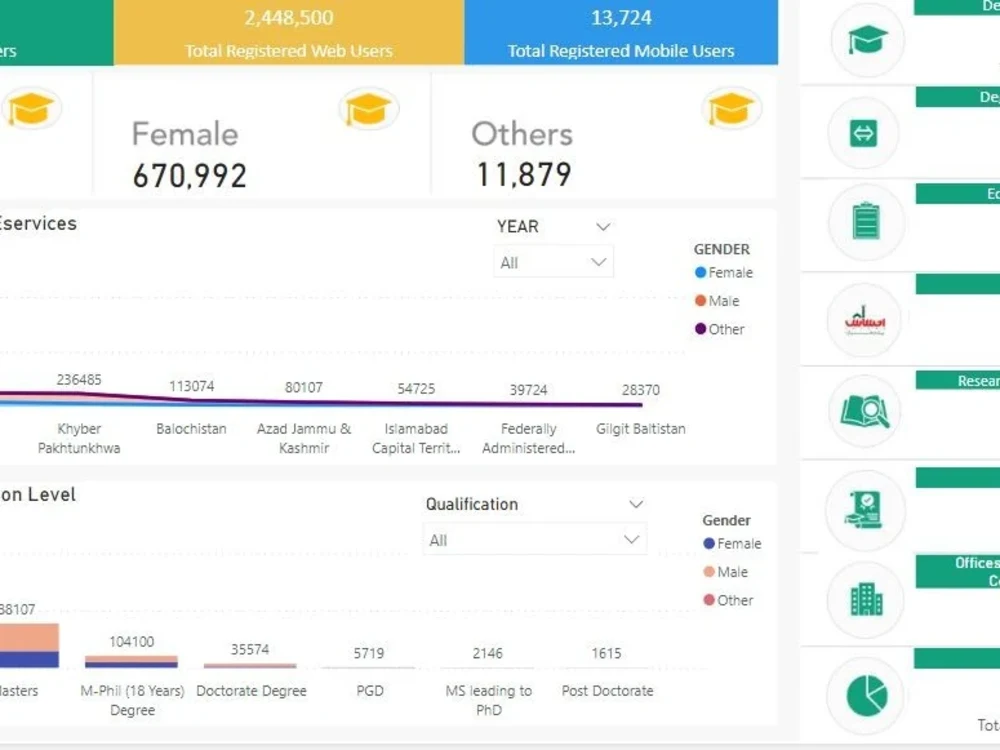1000x750 pixels.
Task: Open the Offices building icon
Action: click(864, 599)
